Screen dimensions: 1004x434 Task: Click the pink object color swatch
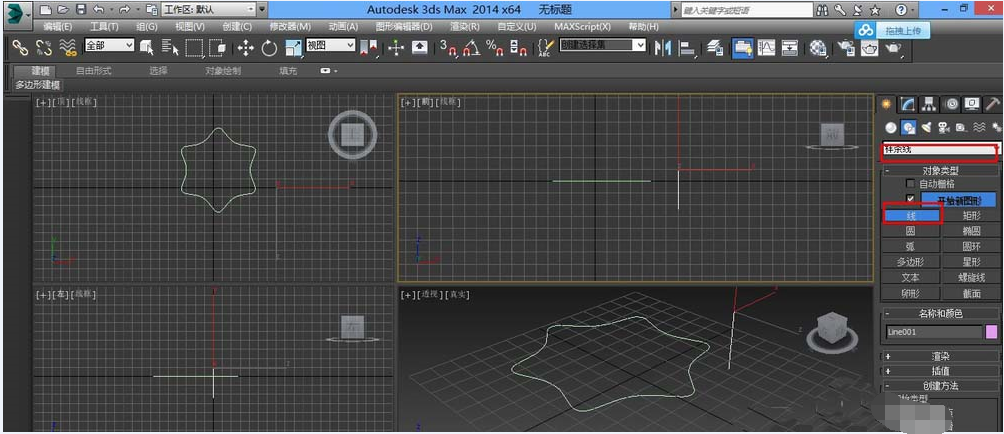coord(991,332)
